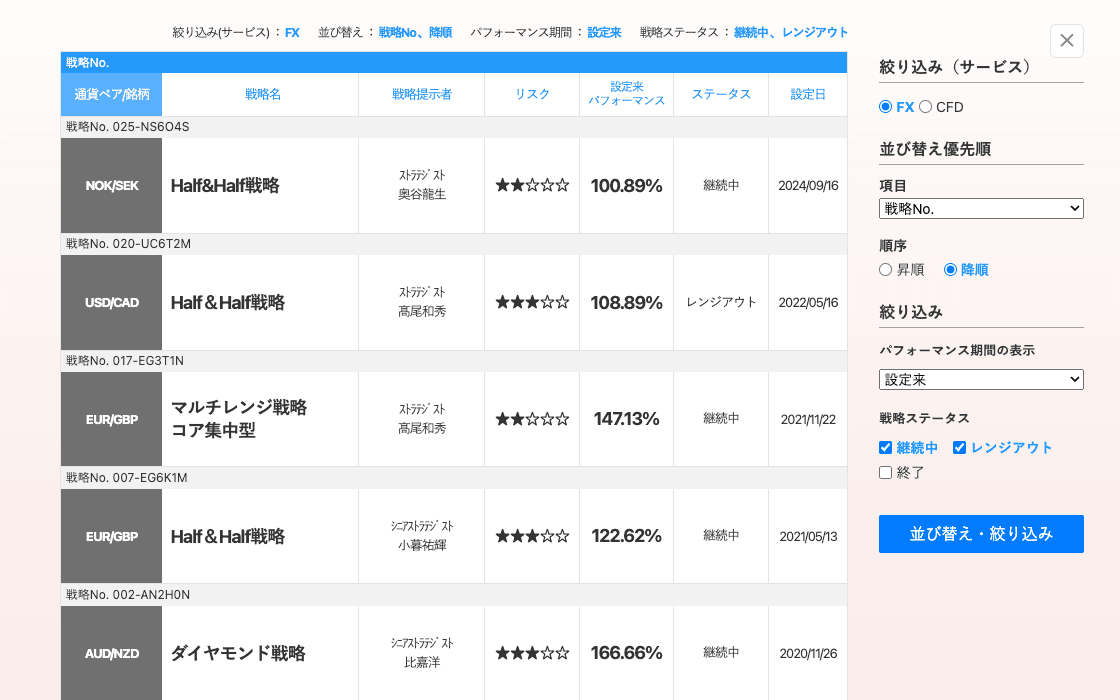Enable the 終了 status checkbox
Image resolution: width=1120 pixels, height=700 pixels.
tap(885, 473)
